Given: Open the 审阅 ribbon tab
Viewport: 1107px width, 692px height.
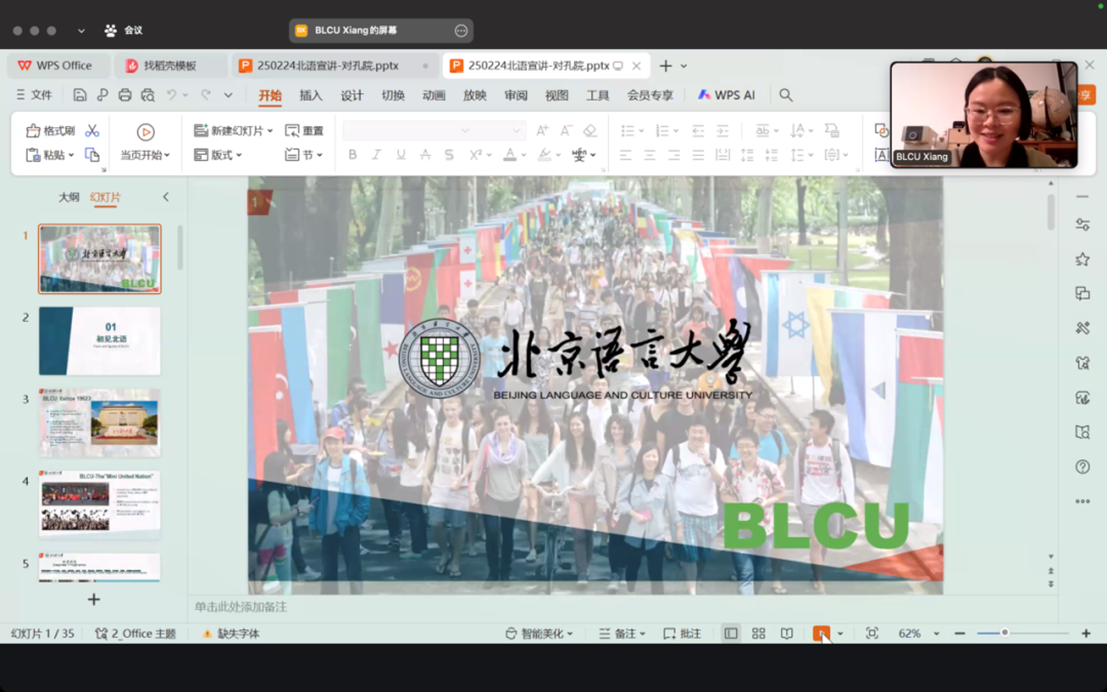Looking at the screenshot, I should [x=515, y=95].
